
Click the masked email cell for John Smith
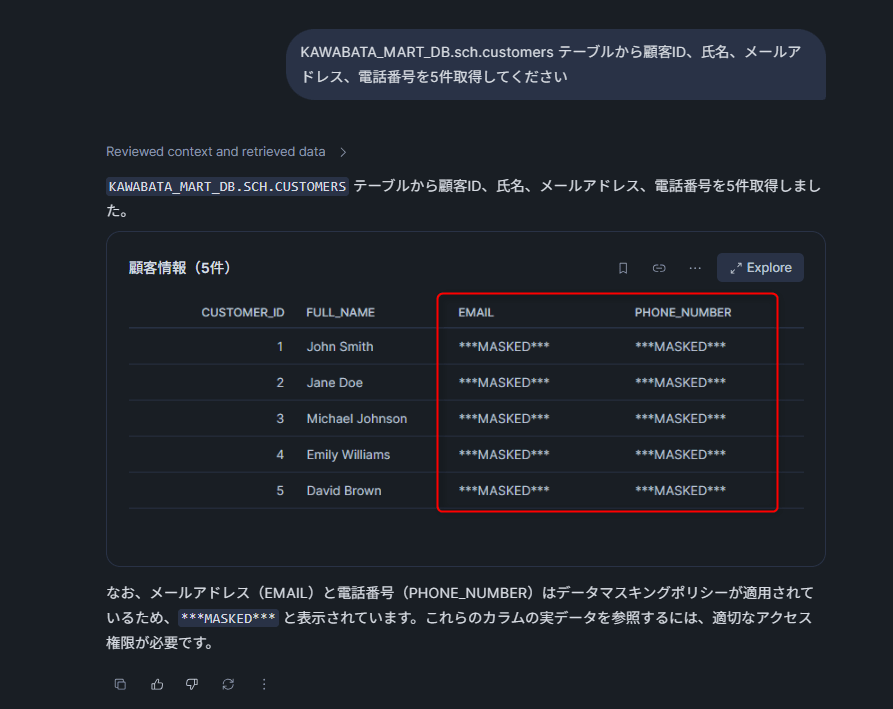(x=504, y=346)
